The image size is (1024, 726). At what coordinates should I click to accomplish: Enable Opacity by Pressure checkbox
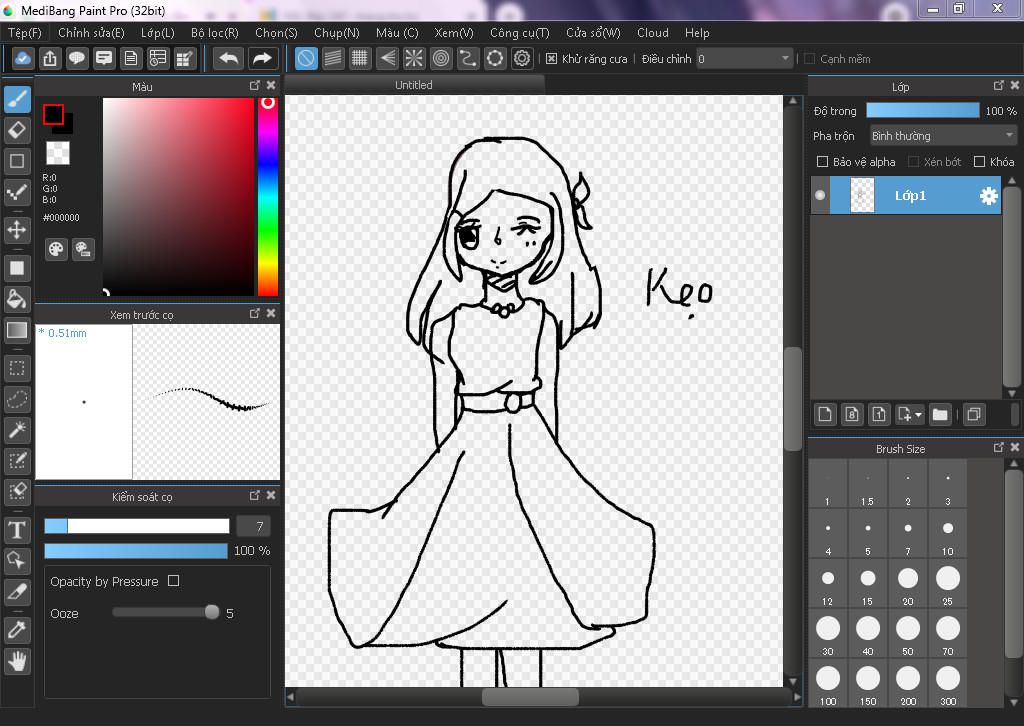173,580
